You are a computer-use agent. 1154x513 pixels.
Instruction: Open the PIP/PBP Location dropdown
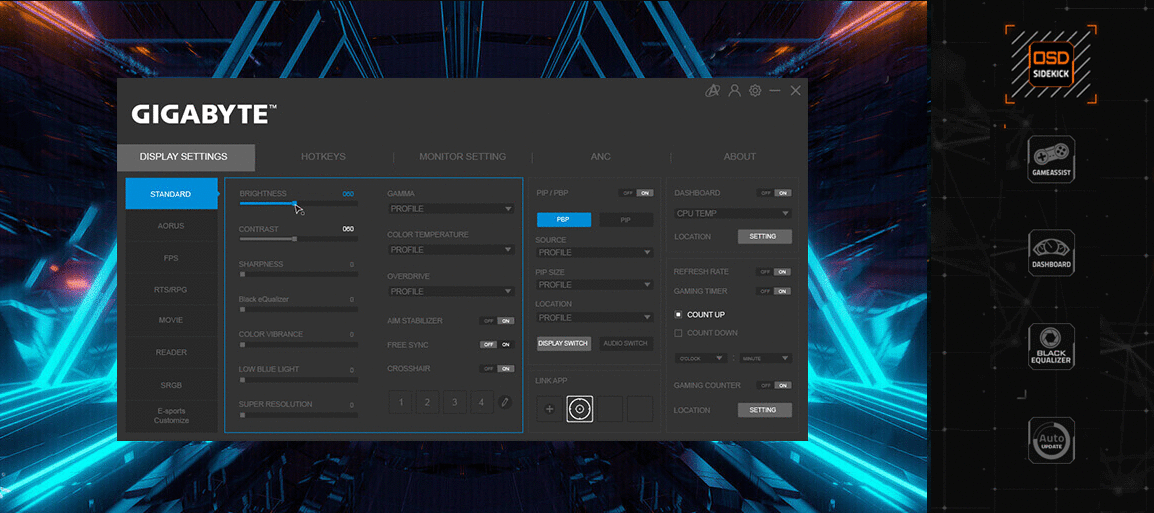pyautogui.click(x=595, y=317)
